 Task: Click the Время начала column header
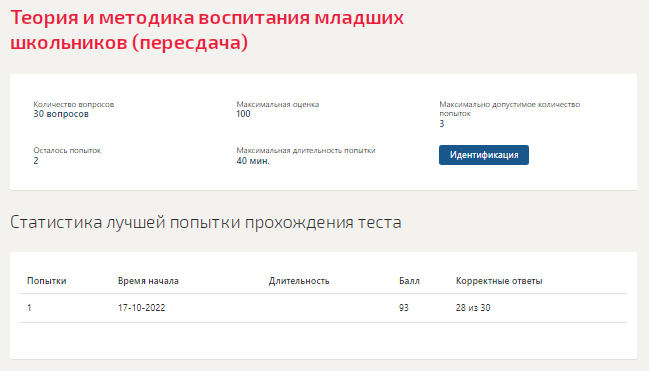[x=148, y=281]
